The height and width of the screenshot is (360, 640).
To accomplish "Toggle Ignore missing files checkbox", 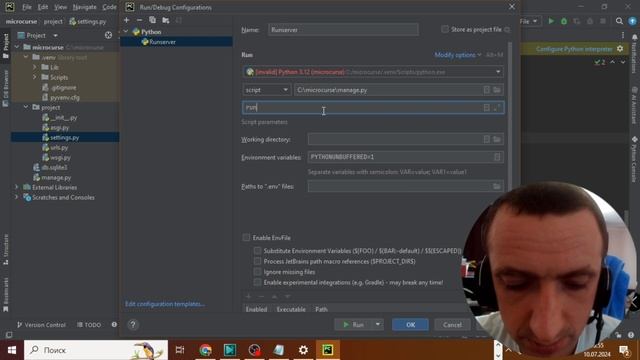I will point(257,272).
